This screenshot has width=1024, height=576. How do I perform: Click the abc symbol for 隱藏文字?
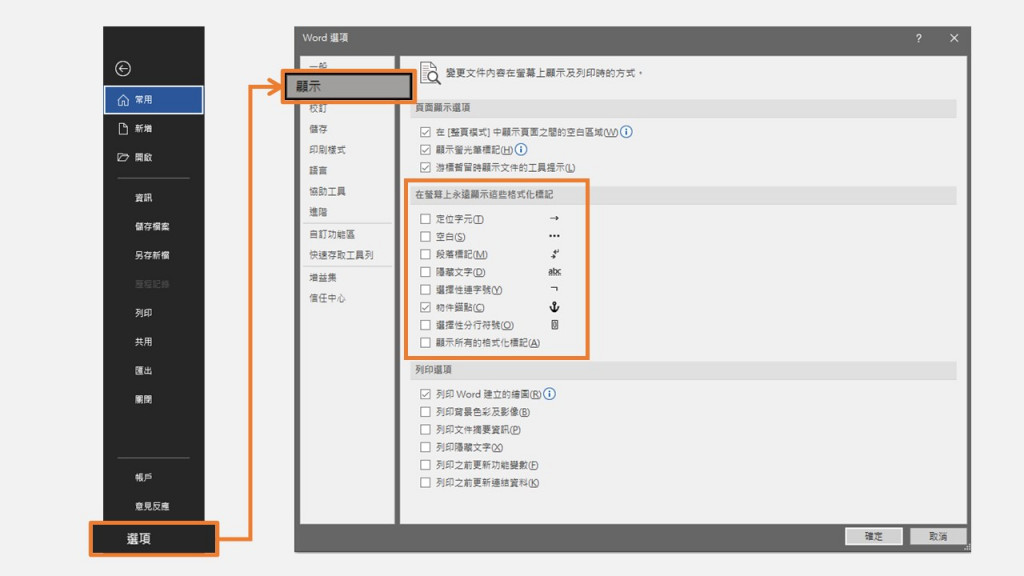pyautogui.click(x=554, y=272)
